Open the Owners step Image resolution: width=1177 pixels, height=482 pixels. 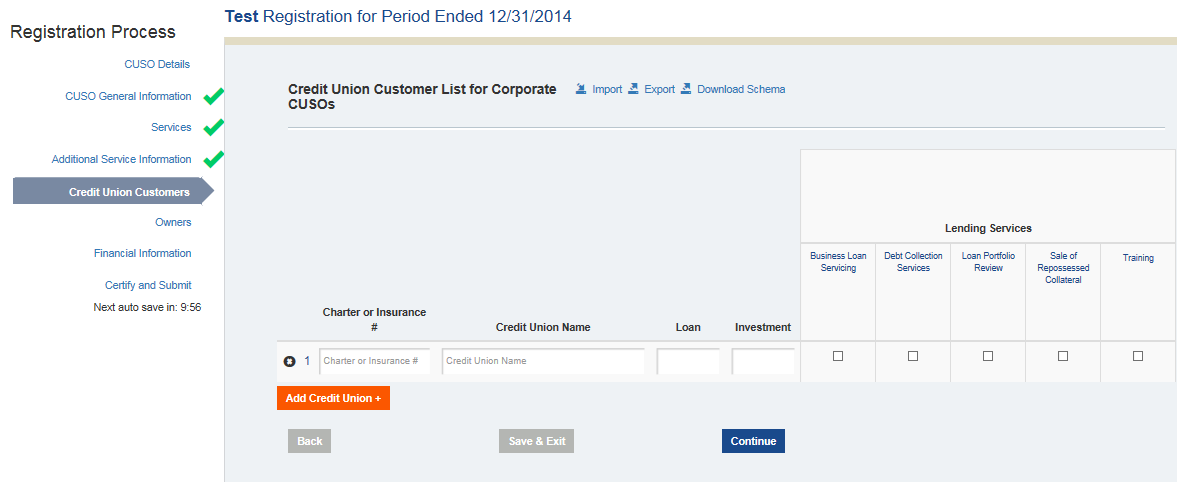[x=173, y=222]
